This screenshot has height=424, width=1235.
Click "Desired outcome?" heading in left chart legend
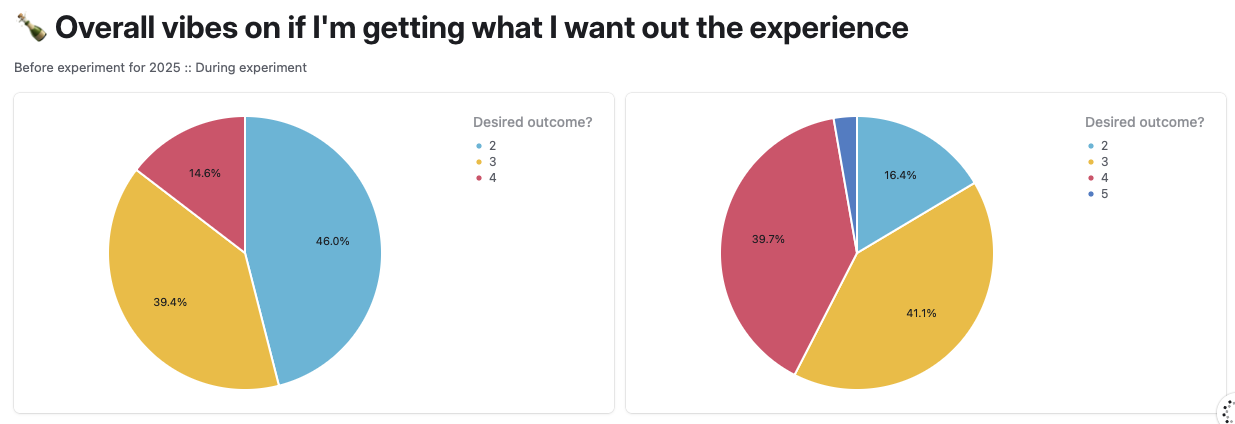point(532,123)
